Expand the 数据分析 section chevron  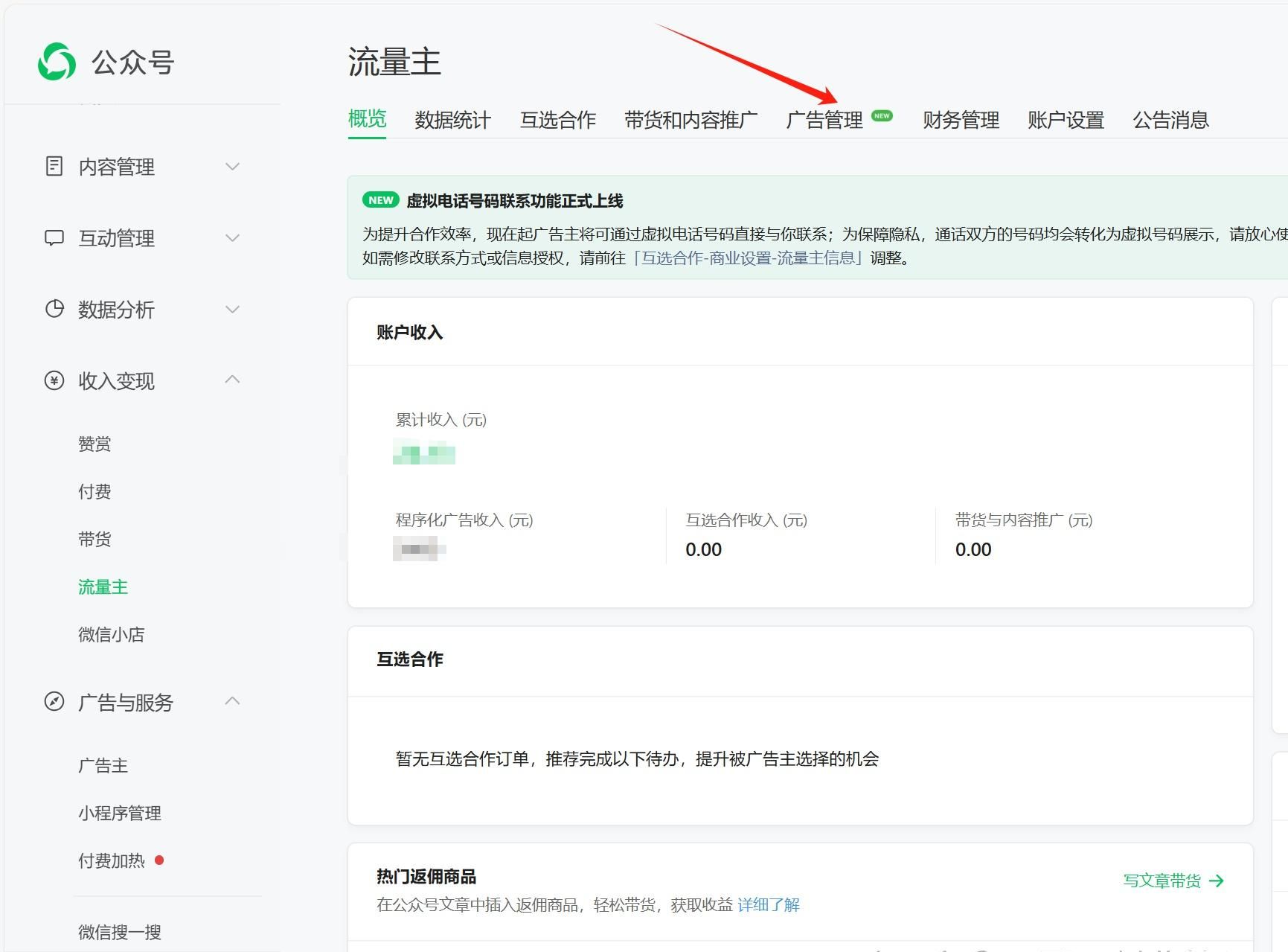(232, 309)
